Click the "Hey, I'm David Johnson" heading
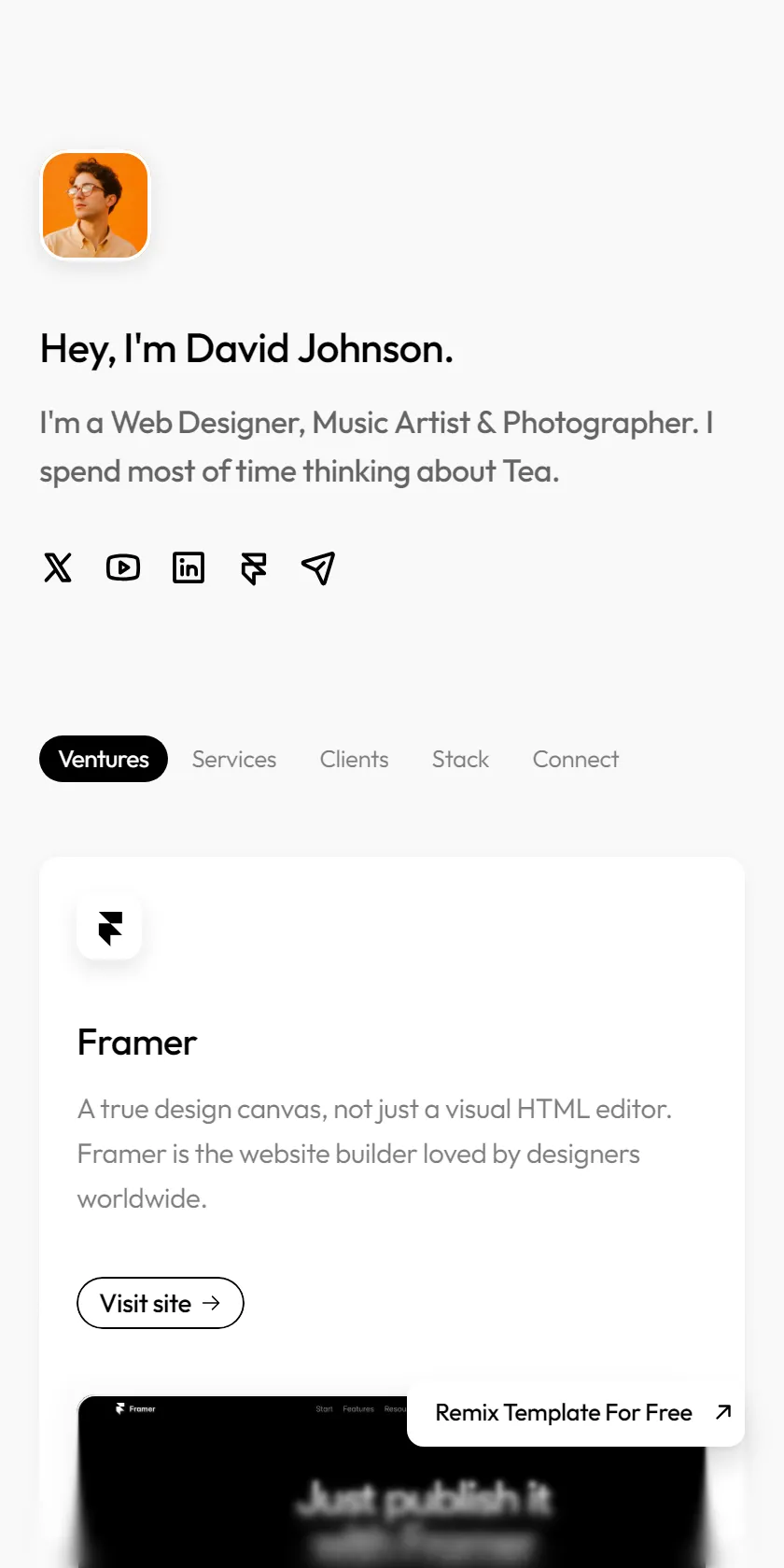The height and width of the screenshot is (1568, 784). pos(246,349)
